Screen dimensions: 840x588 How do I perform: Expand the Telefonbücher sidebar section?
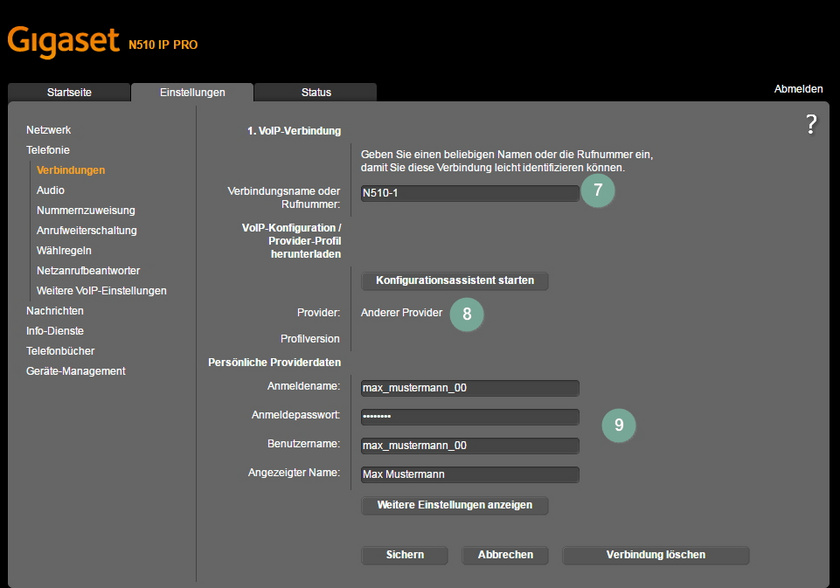click(x=60, y=351)
